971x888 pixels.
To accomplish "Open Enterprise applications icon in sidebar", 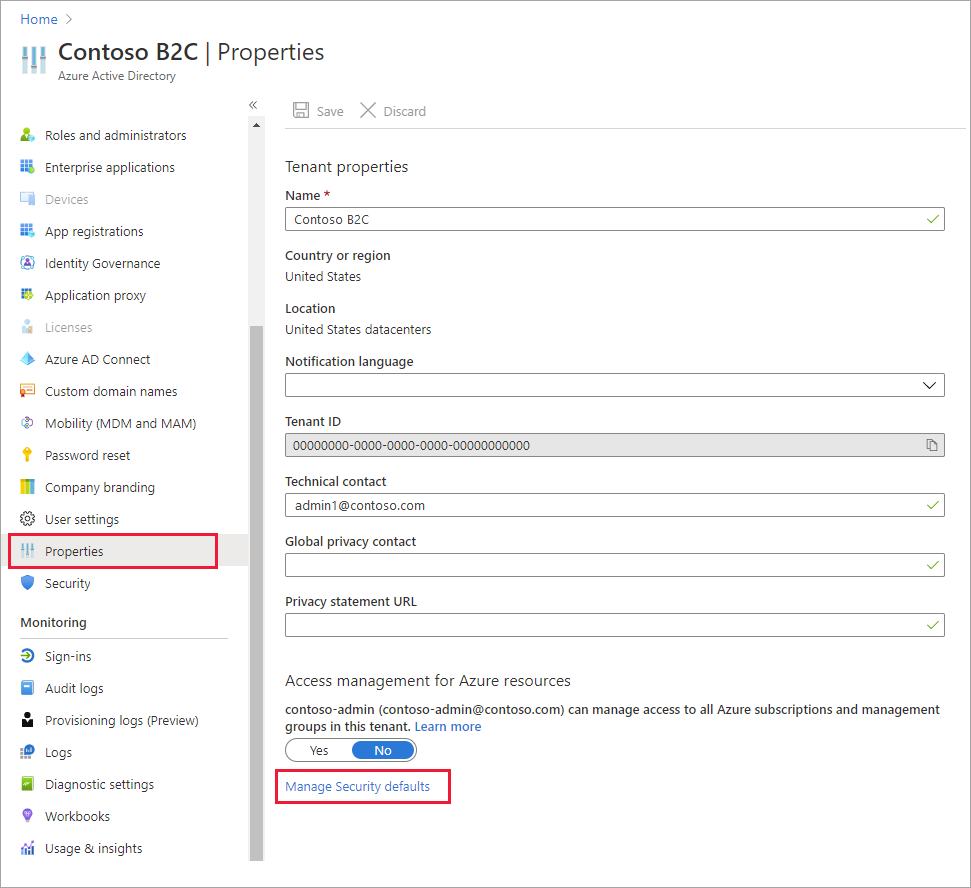I will tap(28, 167).
